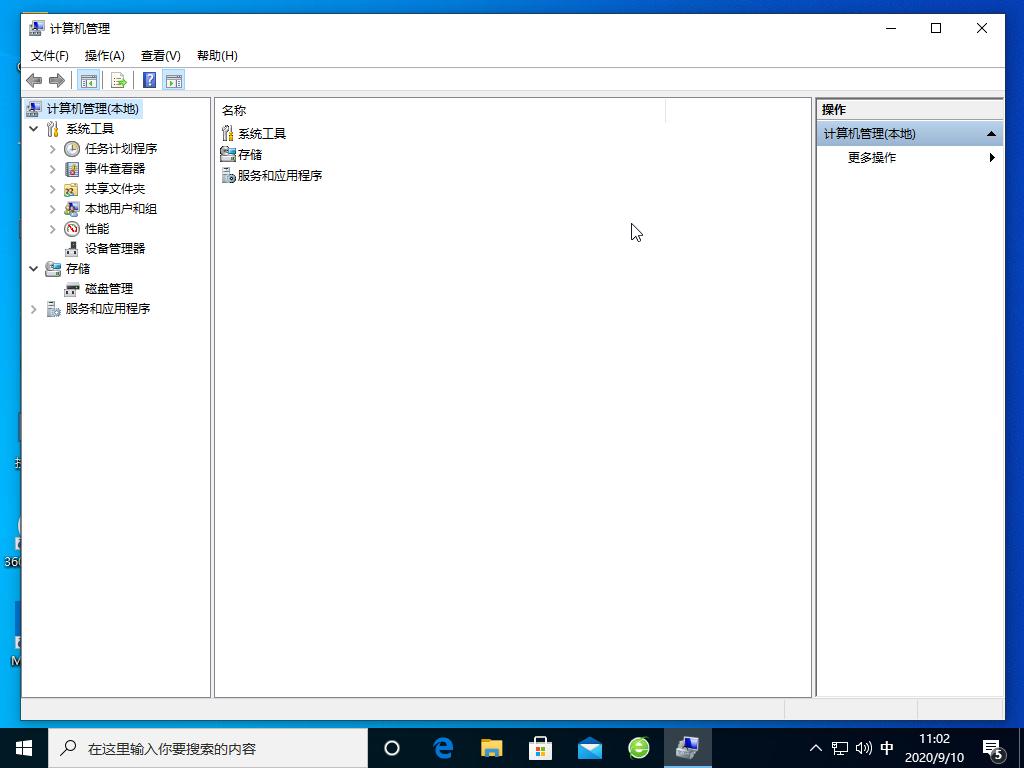Click the Forward navigation arrow in toolbar
This screenshot has width=1024, height=768.
pyautogui.click(x=59, y=80)
